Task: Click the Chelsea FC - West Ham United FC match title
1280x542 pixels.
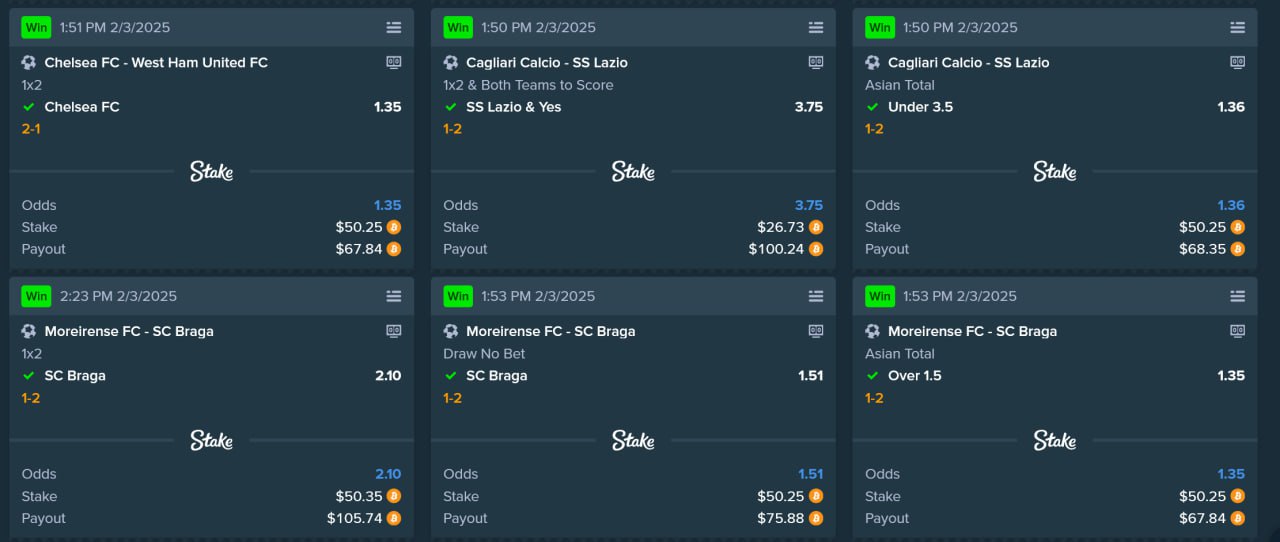Action: point(156,62)
